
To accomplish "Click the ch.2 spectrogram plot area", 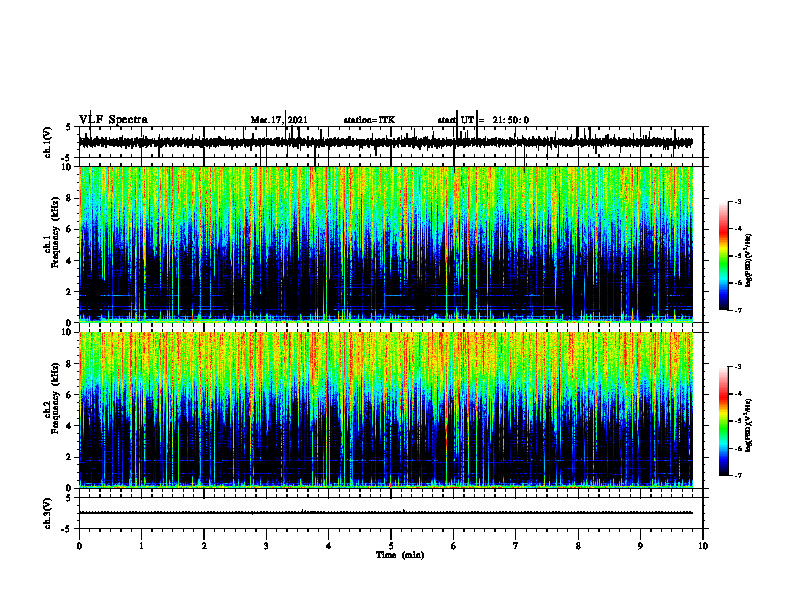I will click(x=386, y=410).
